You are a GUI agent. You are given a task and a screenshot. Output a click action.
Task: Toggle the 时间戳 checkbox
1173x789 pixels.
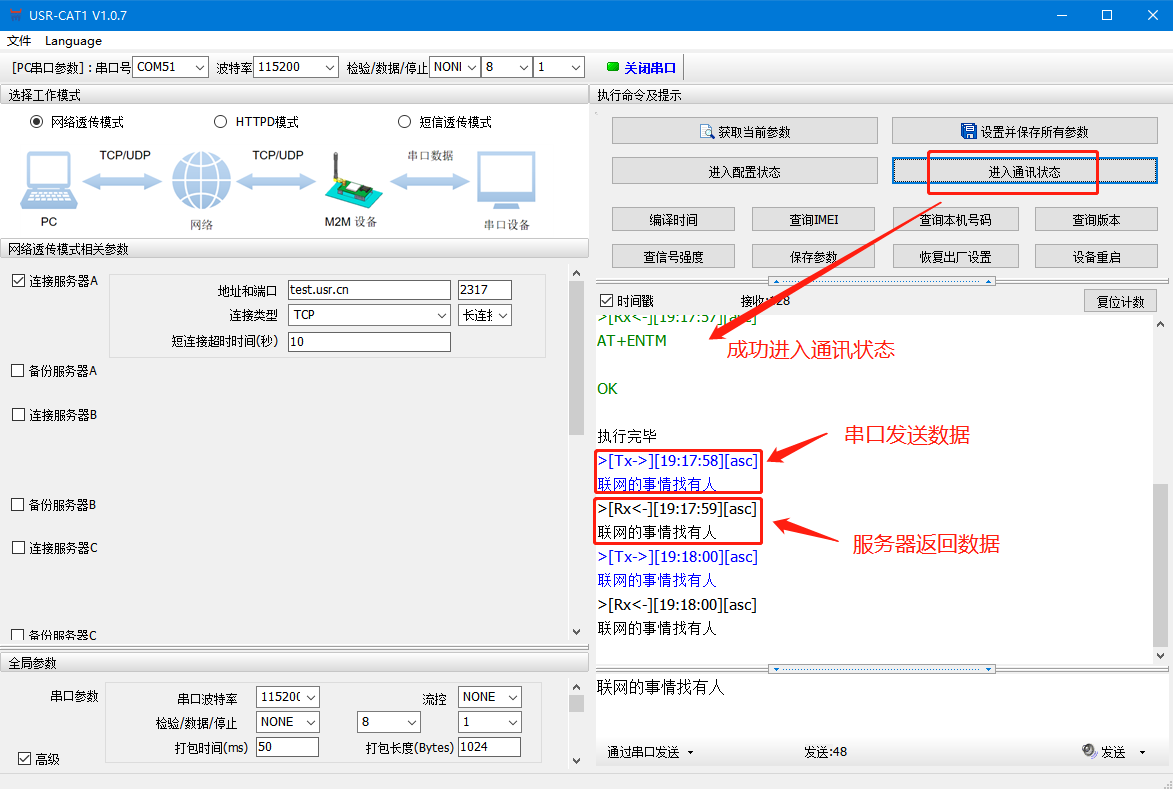click(606, 300)
